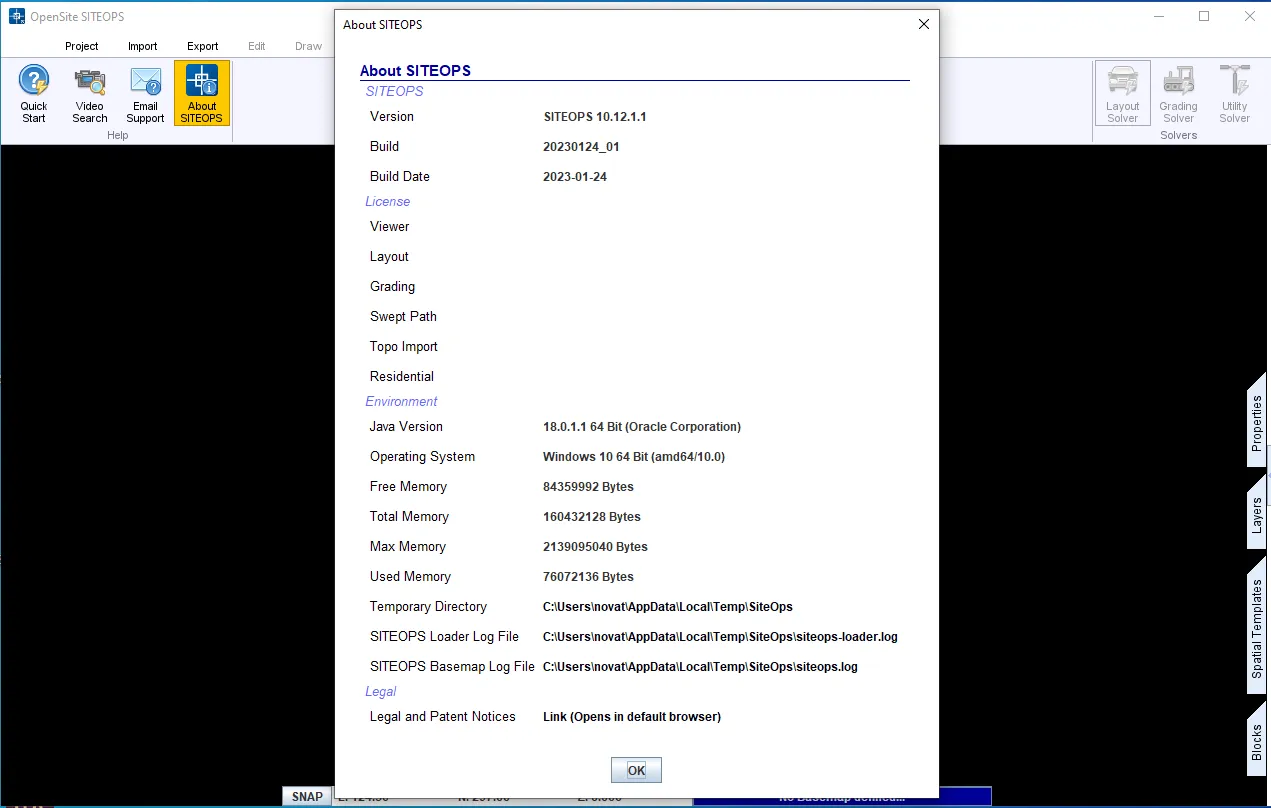Image resolution: width=1271 pixels, height=808 pixels.
Task: Select Java version value 18.0.1.1 64 Bit
Action: point(642,427)
